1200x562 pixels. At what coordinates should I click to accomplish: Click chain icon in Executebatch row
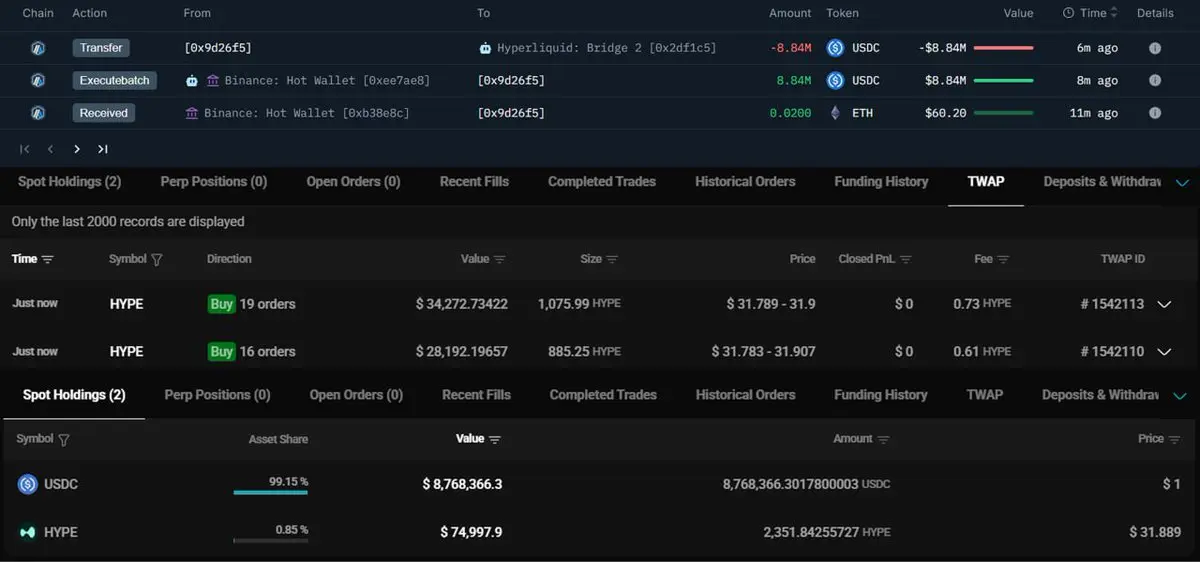pyautogui.click(x=38, y=80)
